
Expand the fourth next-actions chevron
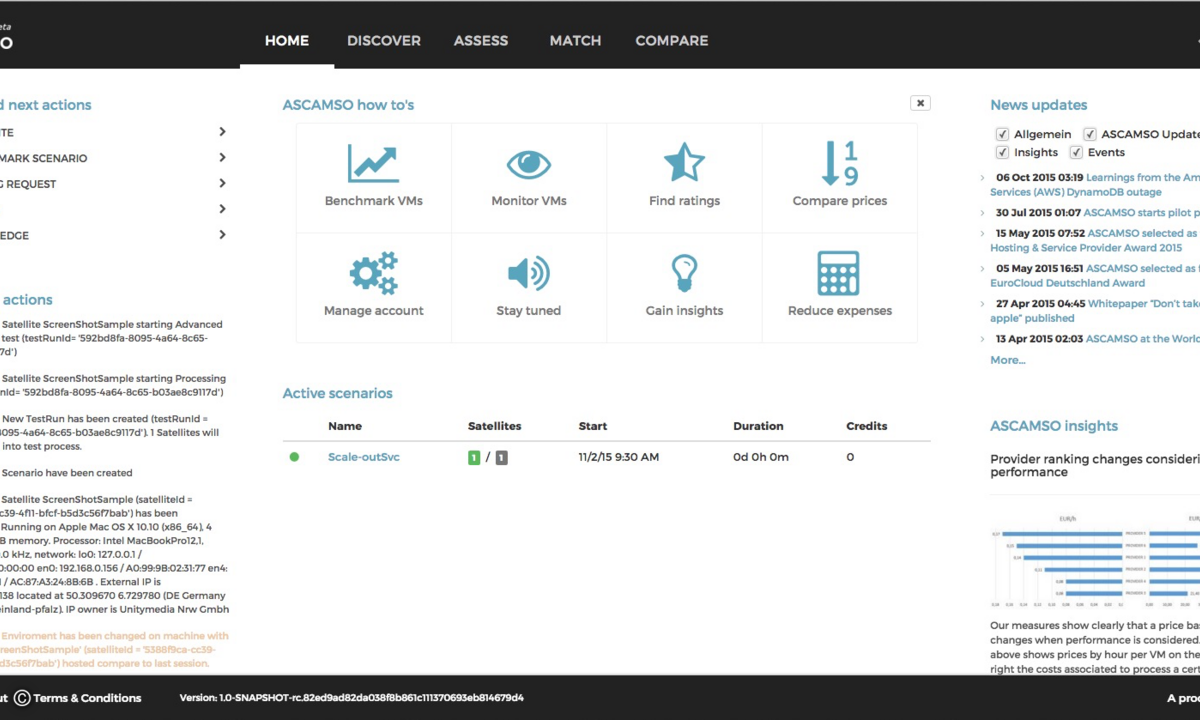pyautogui.click(x=222, y=209)
